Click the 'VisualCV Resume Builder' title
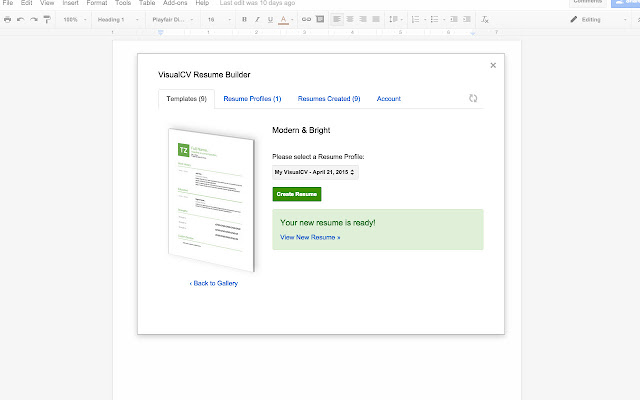 [x=204, y=75]
